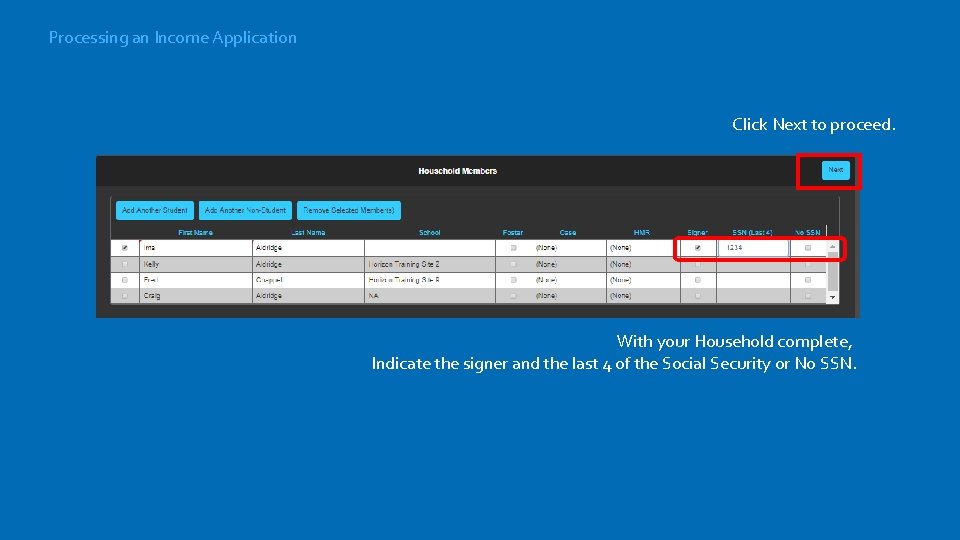Click the empty School field for Ima
Screen dimensions: 960x540
point(430,248)
